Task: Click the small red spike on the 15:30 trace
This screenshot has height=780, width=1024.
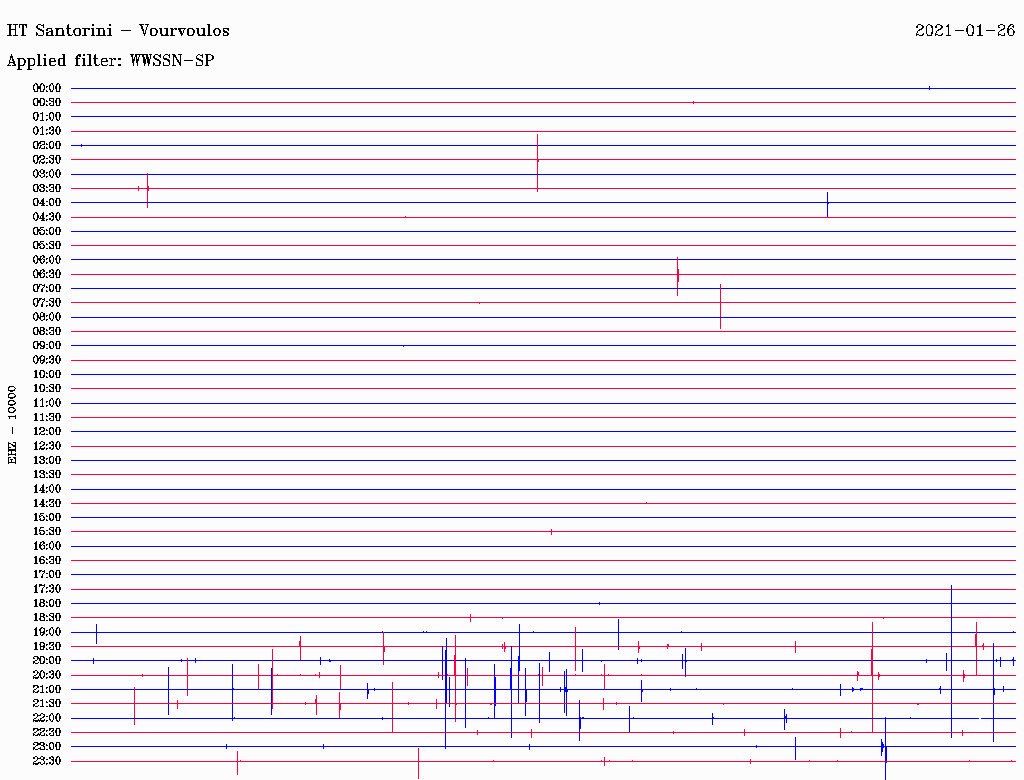Action: (551, 532)
